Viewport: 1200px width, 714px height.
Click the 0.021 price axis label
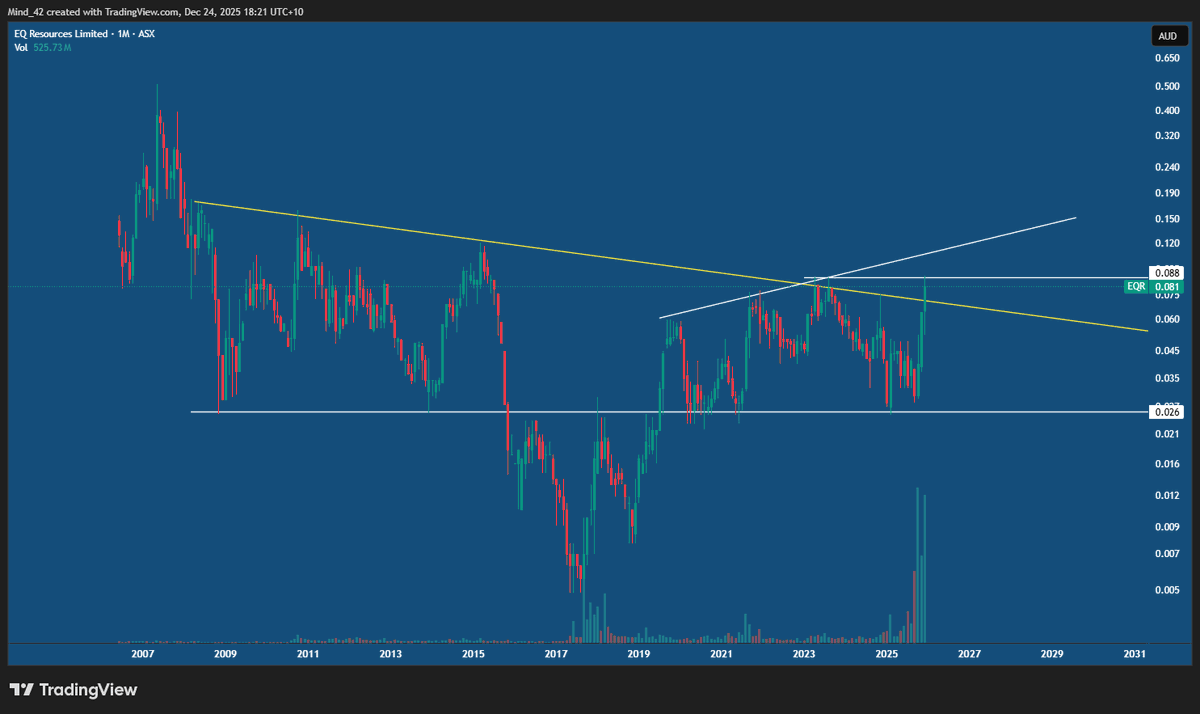coord(1166,434)
